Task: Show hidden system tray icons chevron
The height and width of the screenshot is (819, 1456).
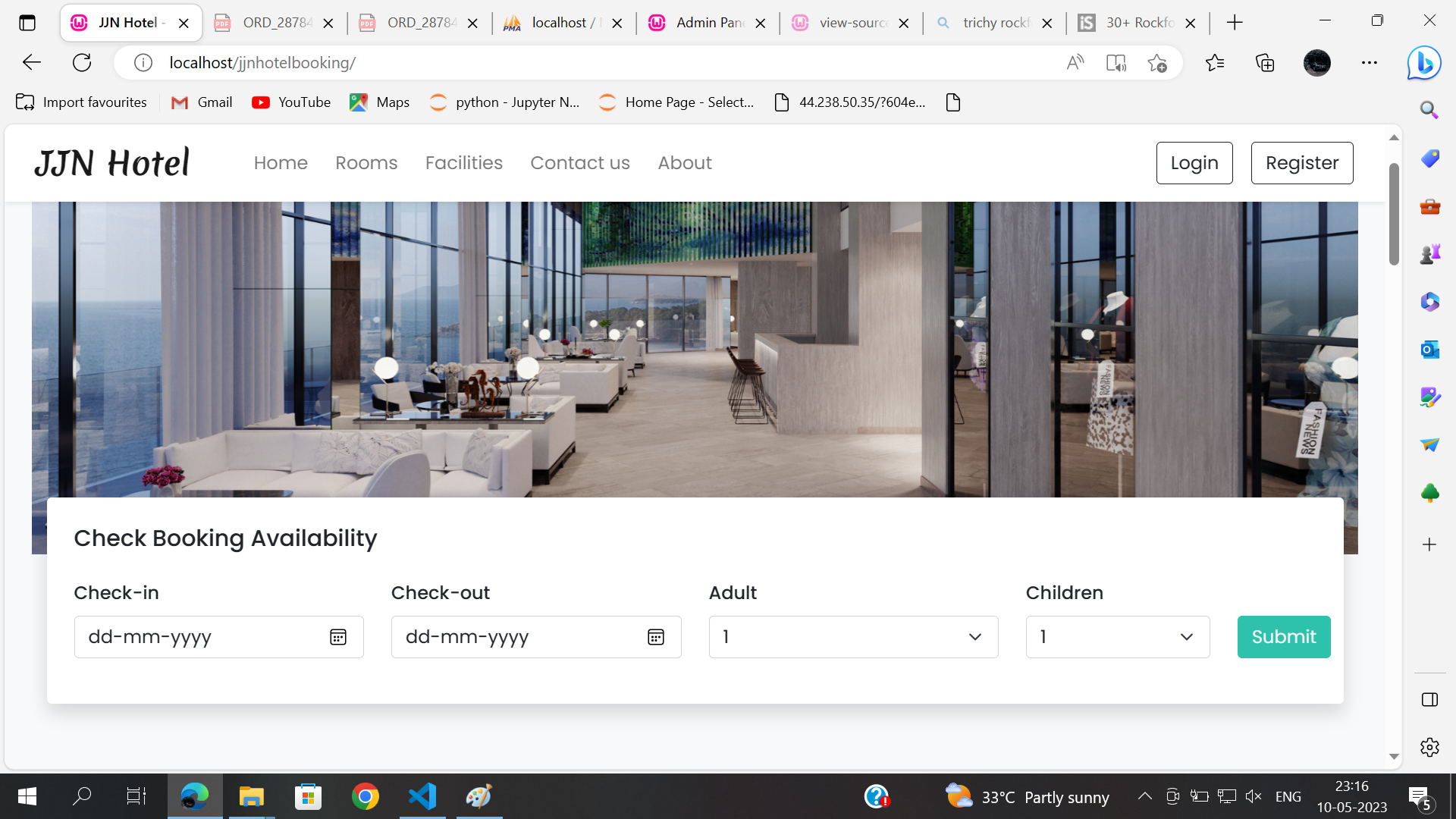Action: click(x=1145, y=796)
